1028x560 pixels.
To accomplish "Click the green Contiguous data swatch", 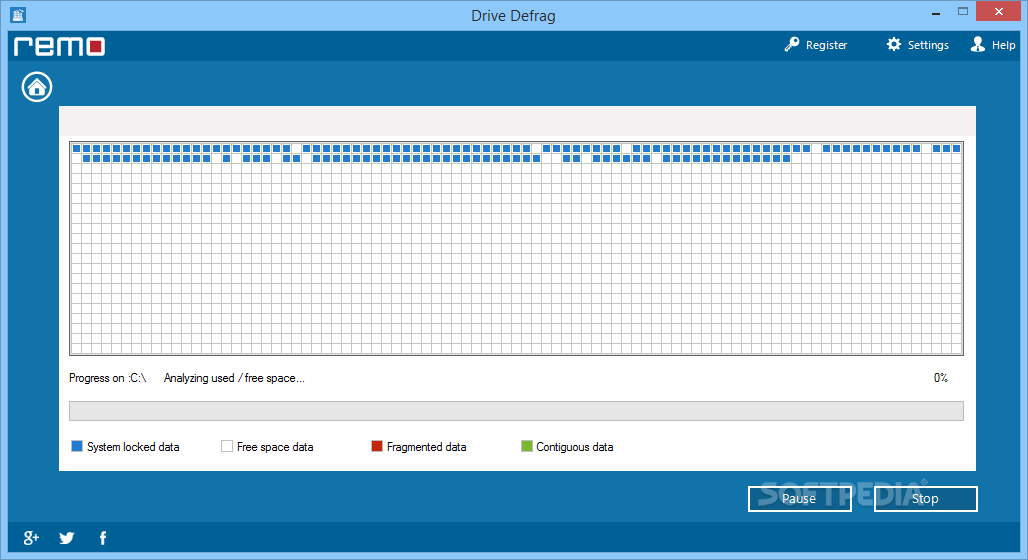I will (x=526, y=447).
